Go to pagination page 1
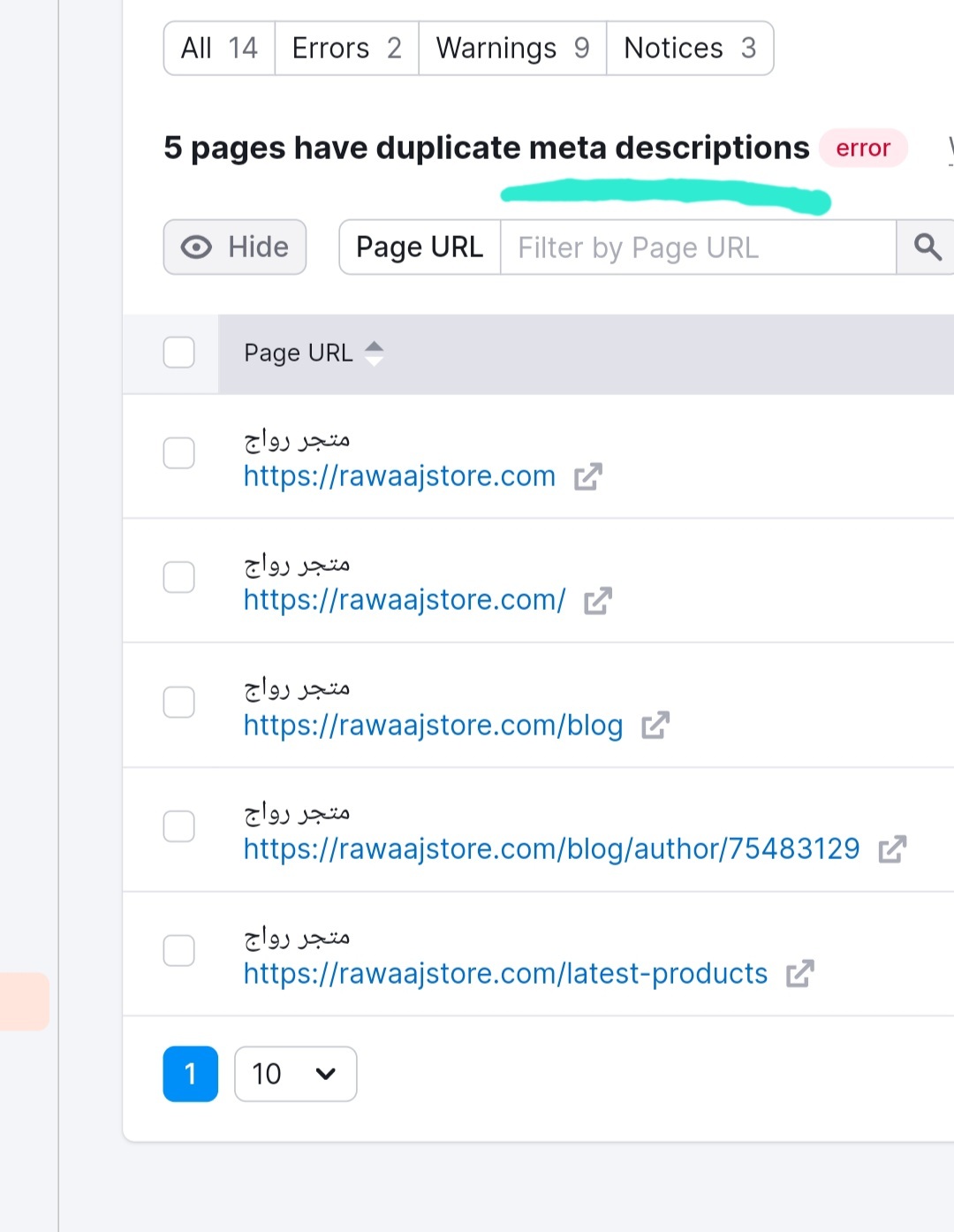Image resolution: width=954 pixels, height=1232 pixels. point(190,1074)
